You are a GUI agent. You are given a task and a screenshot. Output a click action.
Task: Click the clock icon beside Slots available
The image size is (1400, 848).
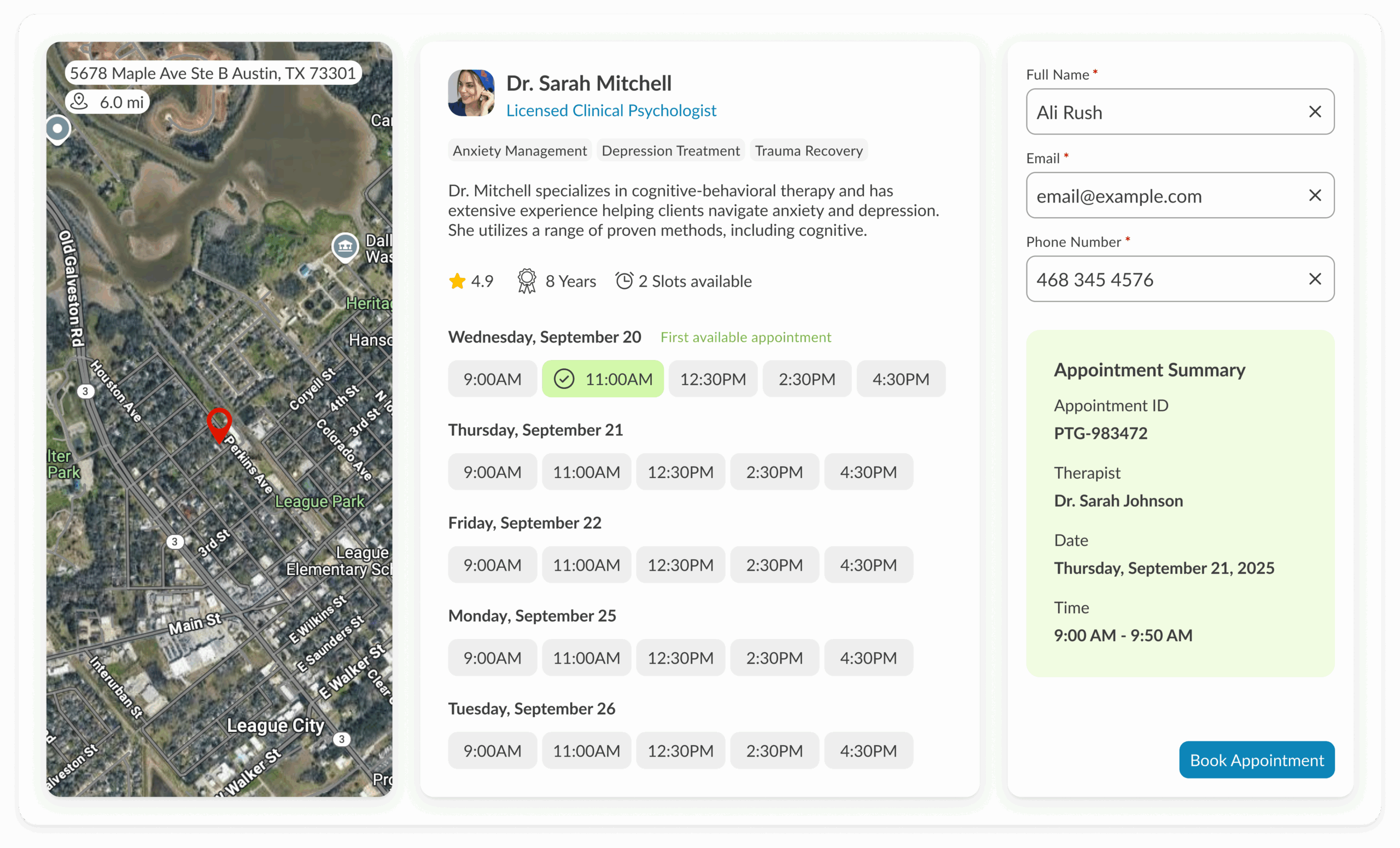(624, 280)
